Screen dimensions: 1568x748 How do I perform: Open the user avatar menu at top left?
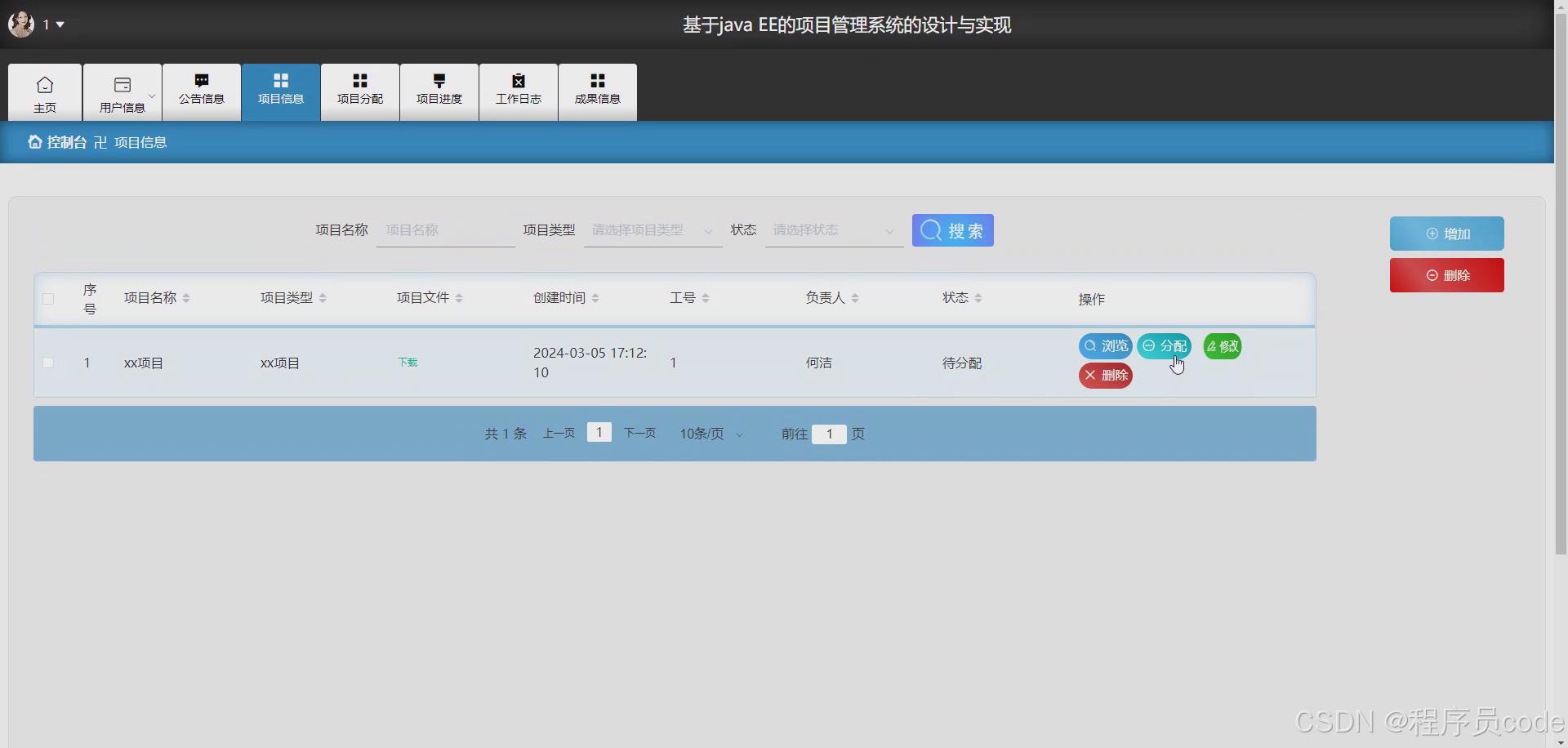click(x=21, y=24)
